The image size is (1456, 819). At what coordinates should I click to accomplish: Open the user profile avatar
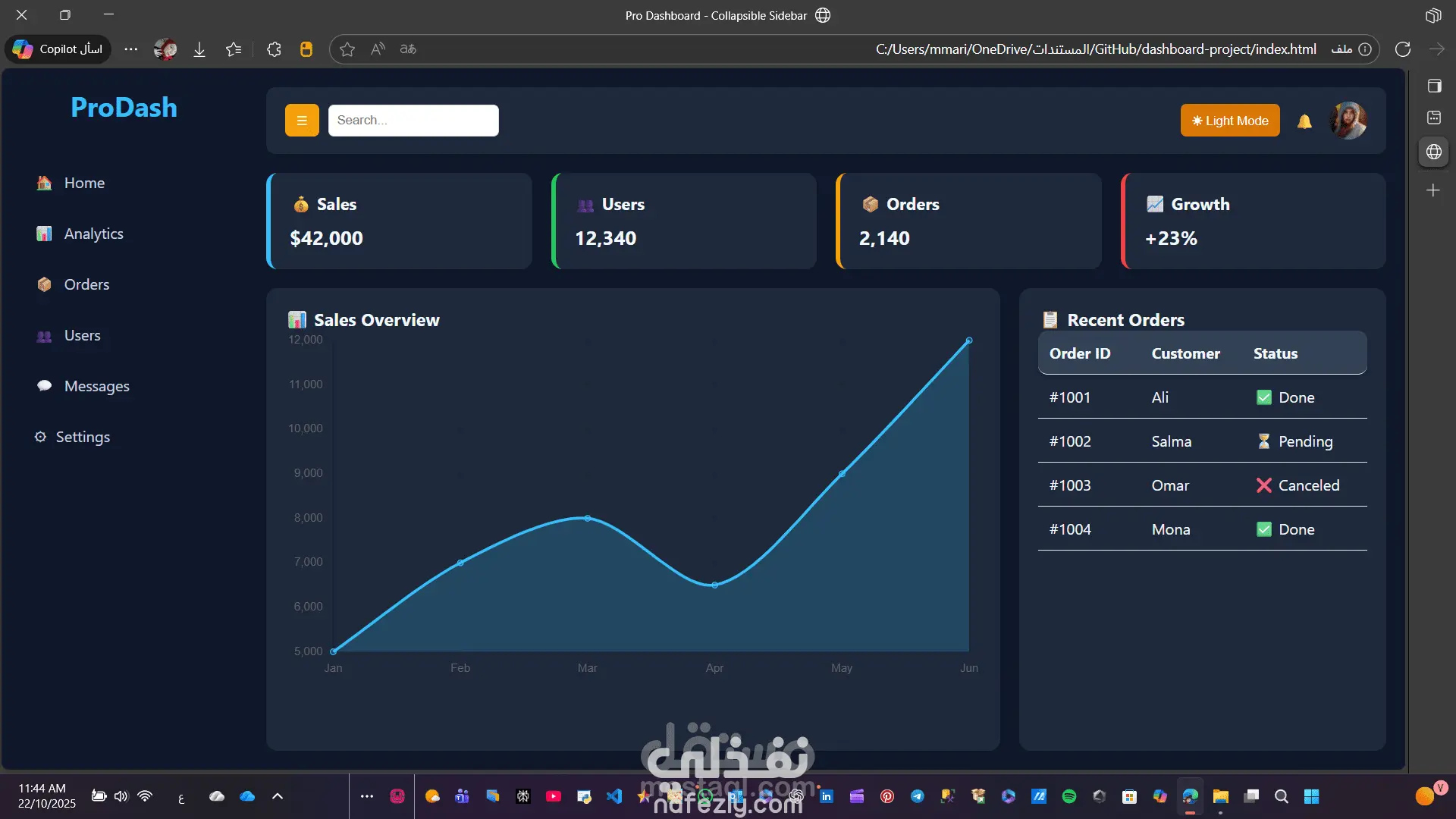1348,121
